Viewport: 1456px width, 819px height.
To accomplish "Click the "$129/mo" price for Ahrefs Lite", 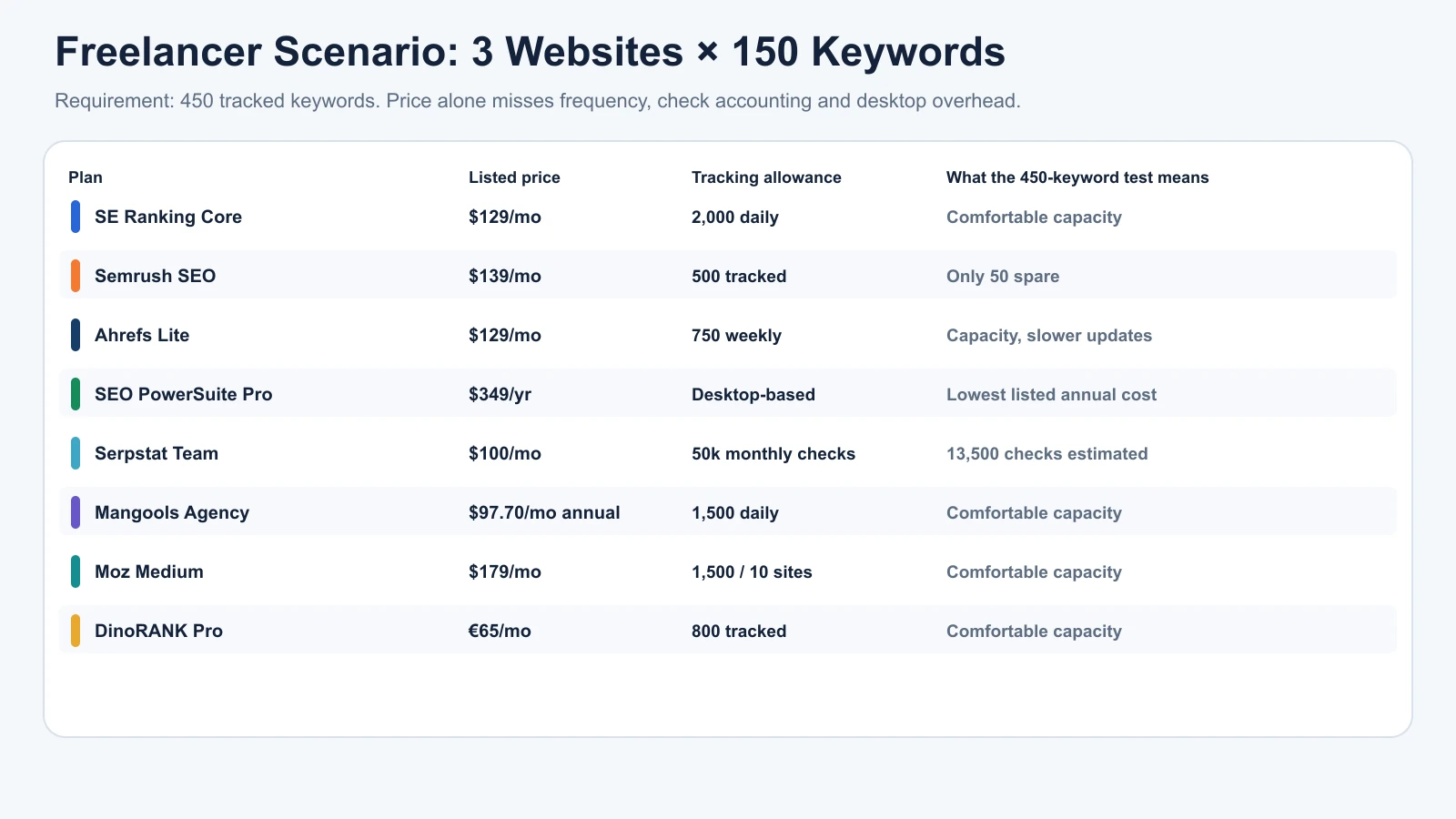I will tap(505, 336).
